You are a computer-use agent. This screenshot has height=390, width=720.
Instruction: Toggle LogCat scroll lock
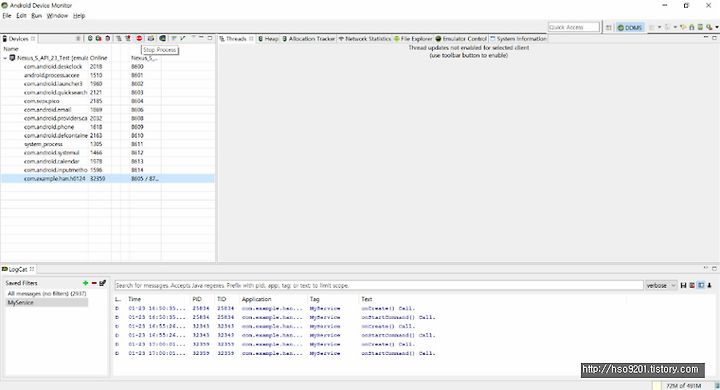[709, 285]
